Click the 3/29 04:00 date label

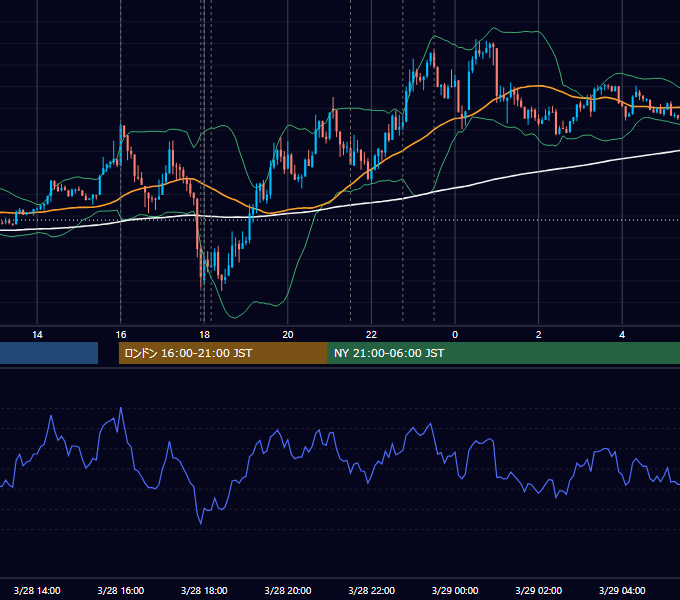(622, 590)
